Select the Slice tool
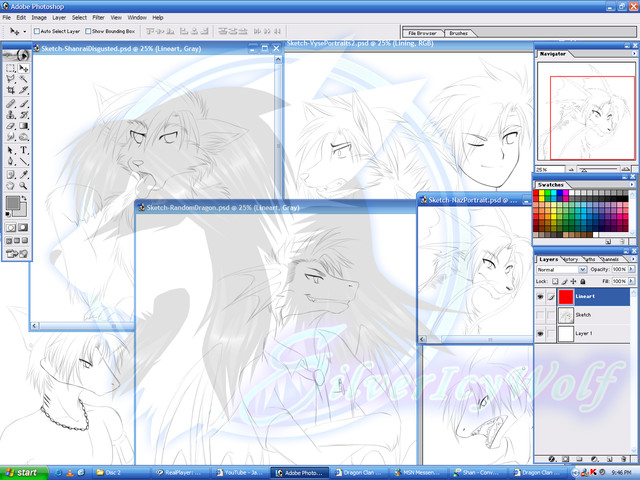This screenshot has height=480, width=640. [x=23, y=90]
